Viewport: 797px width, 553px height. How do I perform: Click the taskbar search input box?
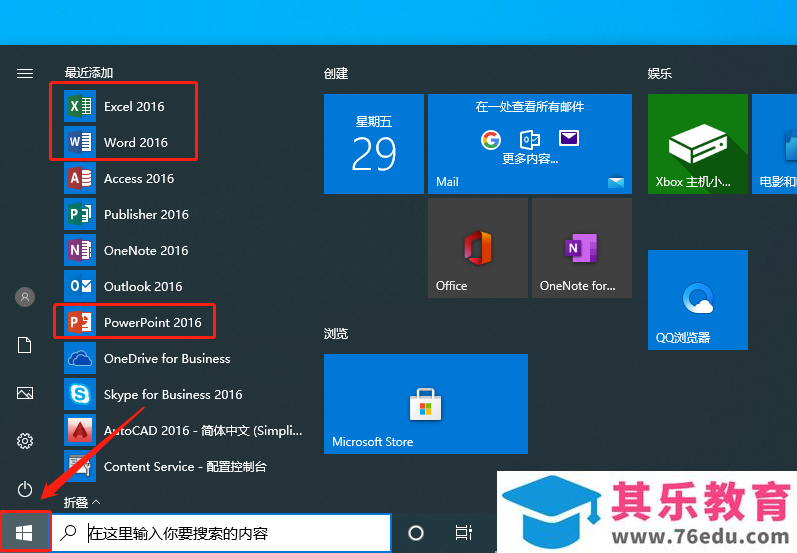(222, 533)
